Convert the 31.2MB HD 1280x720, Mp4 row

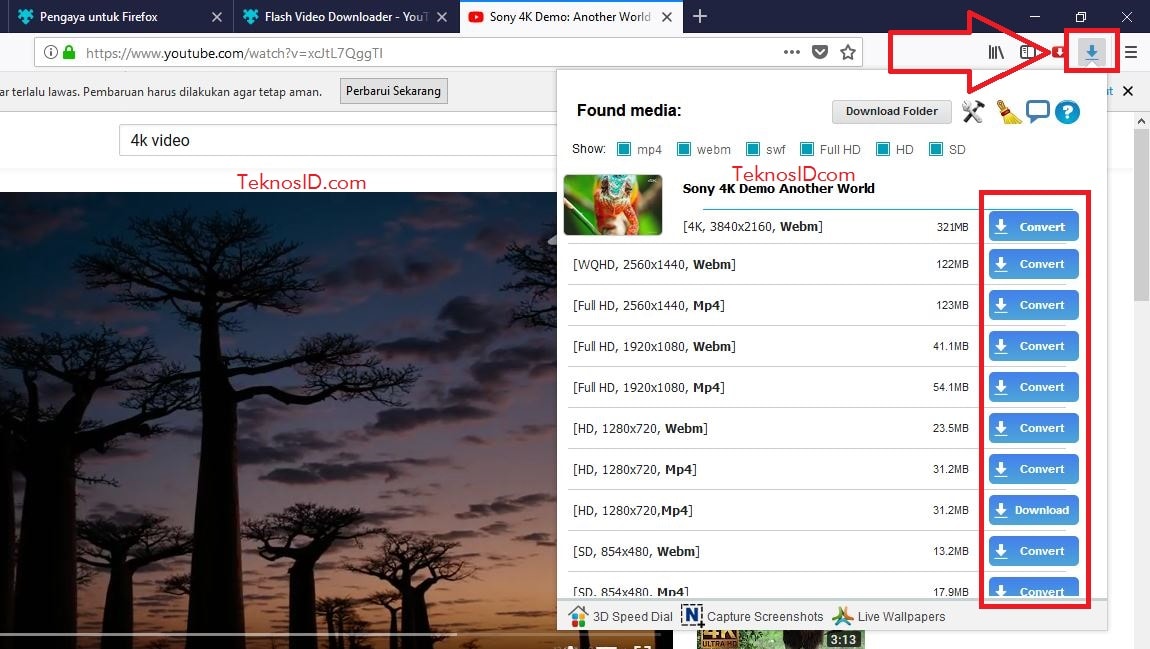pos(1033,469)
